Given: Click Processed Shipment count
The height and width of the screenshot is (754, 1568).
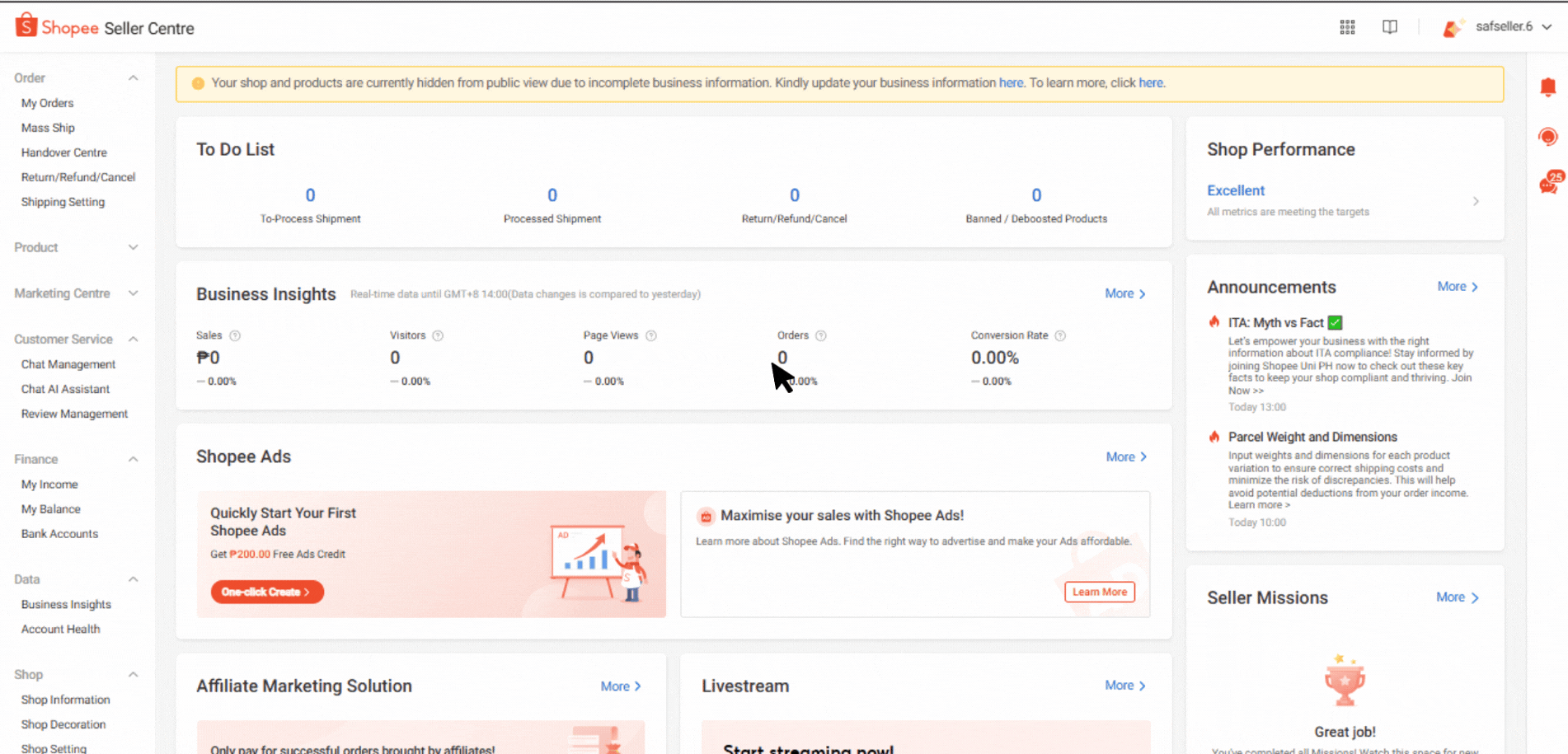Looking at the screenshot, I should (x=552, y=195).
